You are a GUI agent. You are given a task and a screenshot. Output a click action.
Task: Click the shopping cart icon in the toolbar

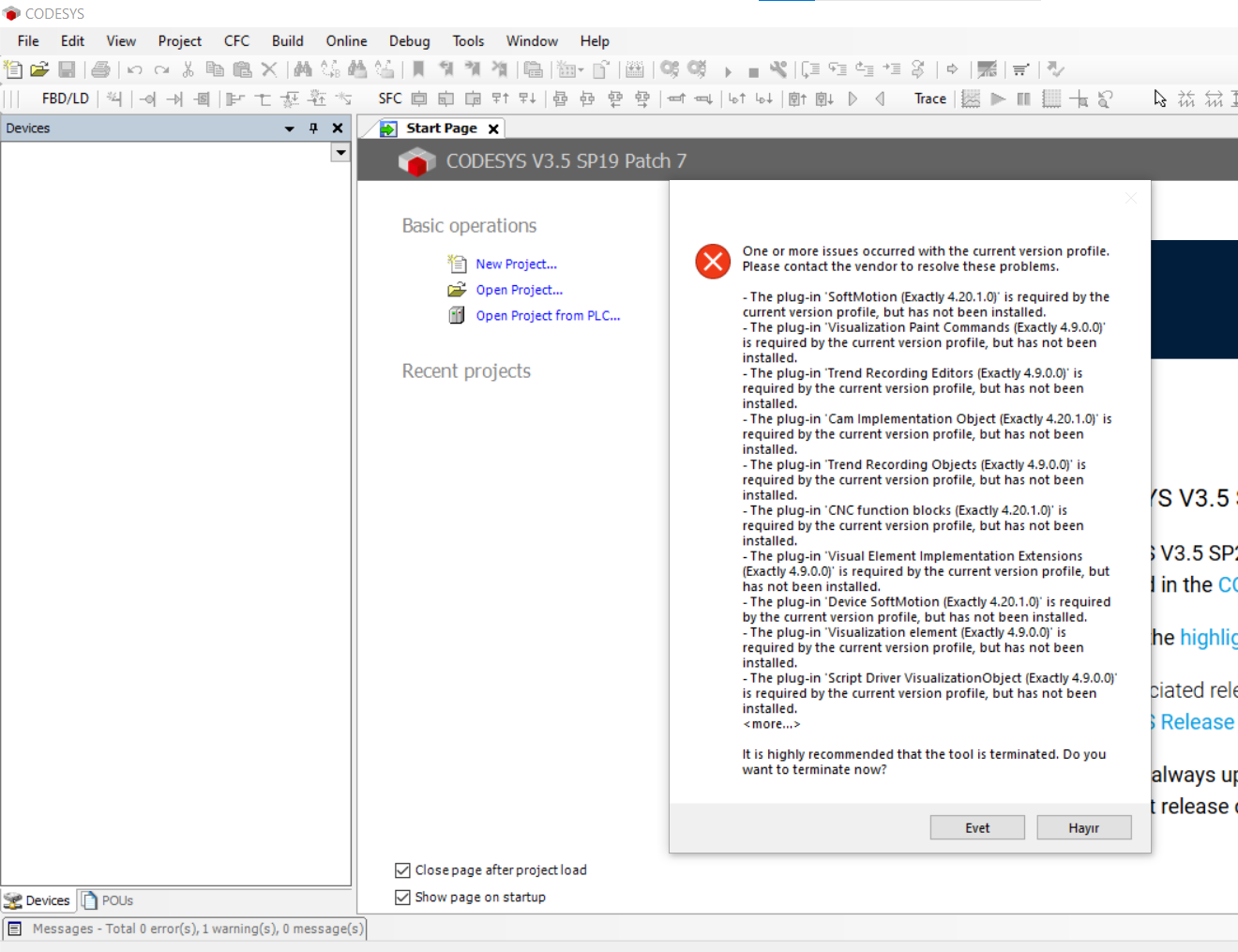pyautogui.click(x=1020, y=69)
